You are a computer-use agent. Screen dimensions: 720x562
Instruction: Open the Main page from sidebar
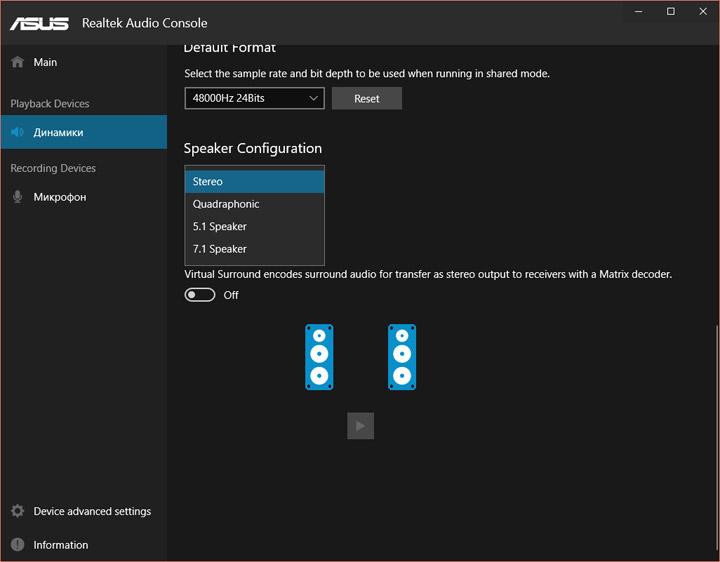click(x=84, y=62)
